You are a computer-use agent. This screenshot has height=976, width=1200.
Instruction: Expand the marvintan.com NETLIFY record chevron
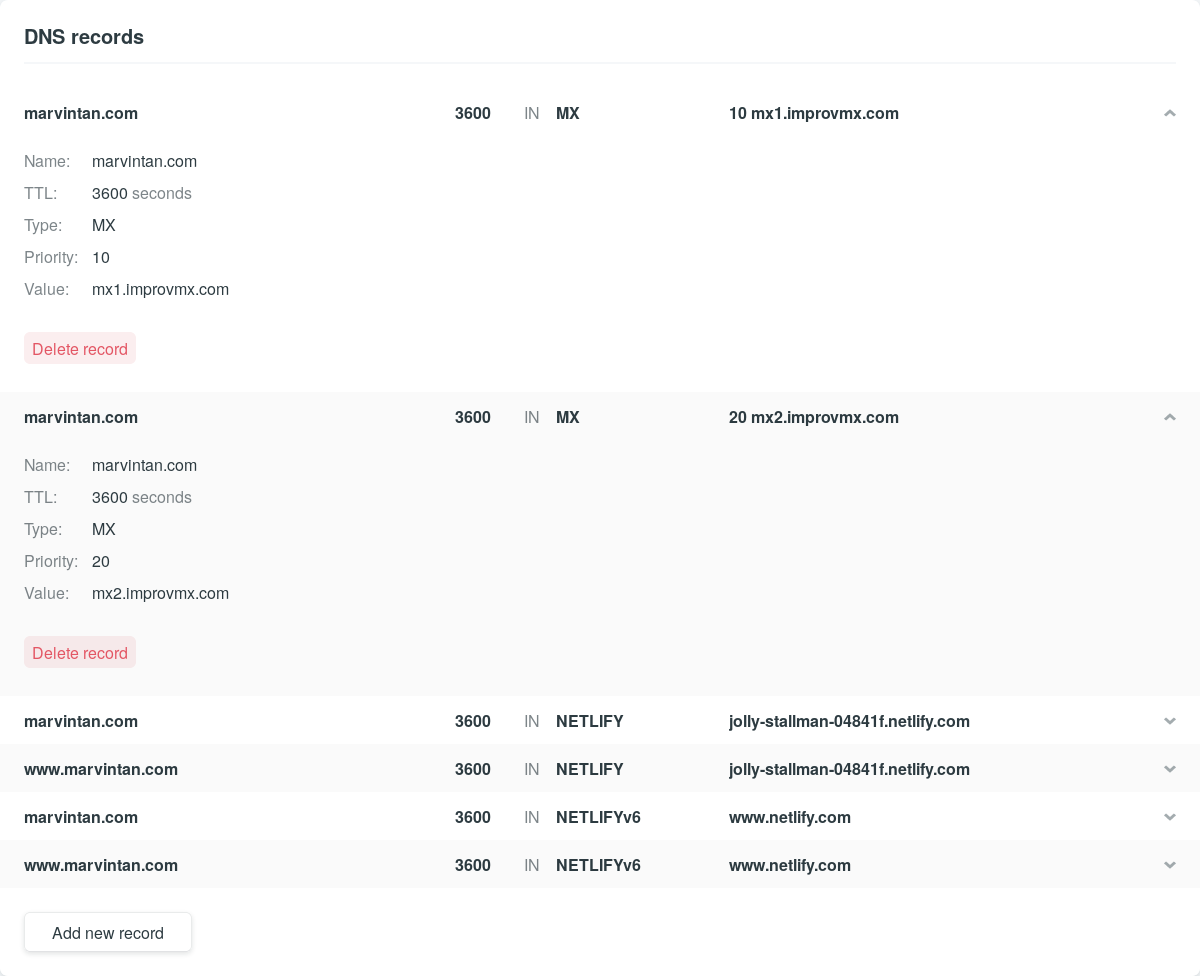(x=1169, y=722)
